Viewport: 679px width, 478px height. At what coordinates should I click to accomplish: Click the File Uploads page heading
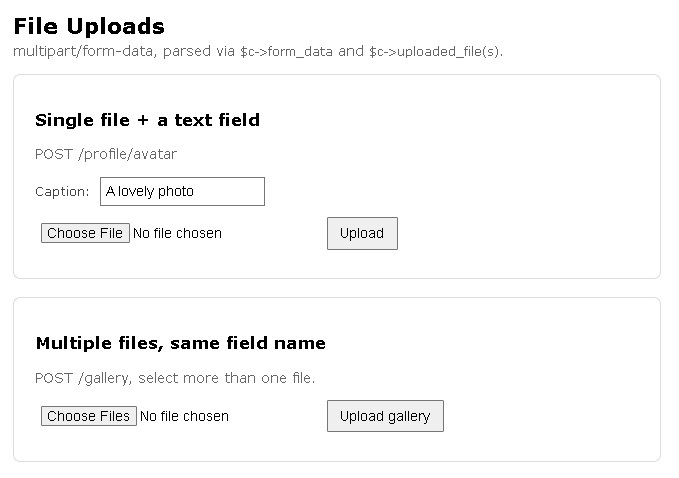coord(89,26)
